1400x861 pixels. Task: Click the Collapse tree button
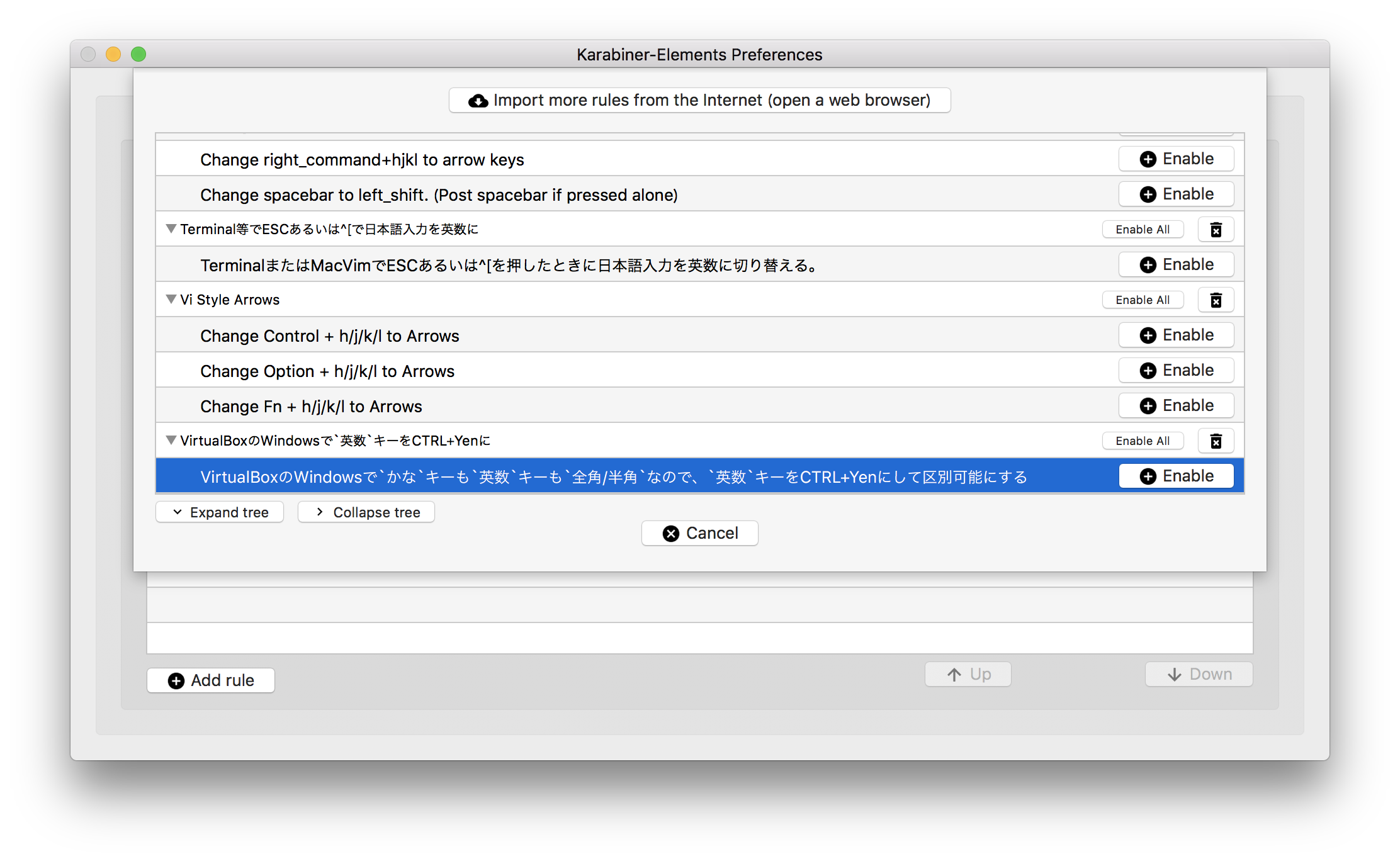(366, 512)
